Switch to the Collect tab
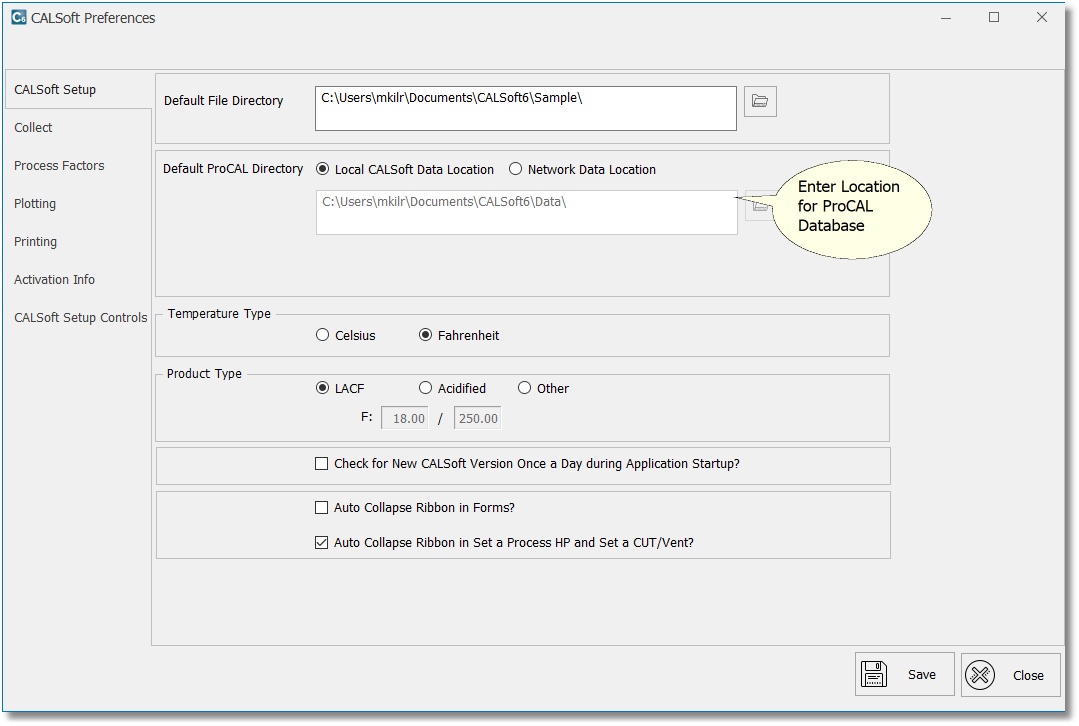This screenshot has height=726, width=1079. (78, 127)
